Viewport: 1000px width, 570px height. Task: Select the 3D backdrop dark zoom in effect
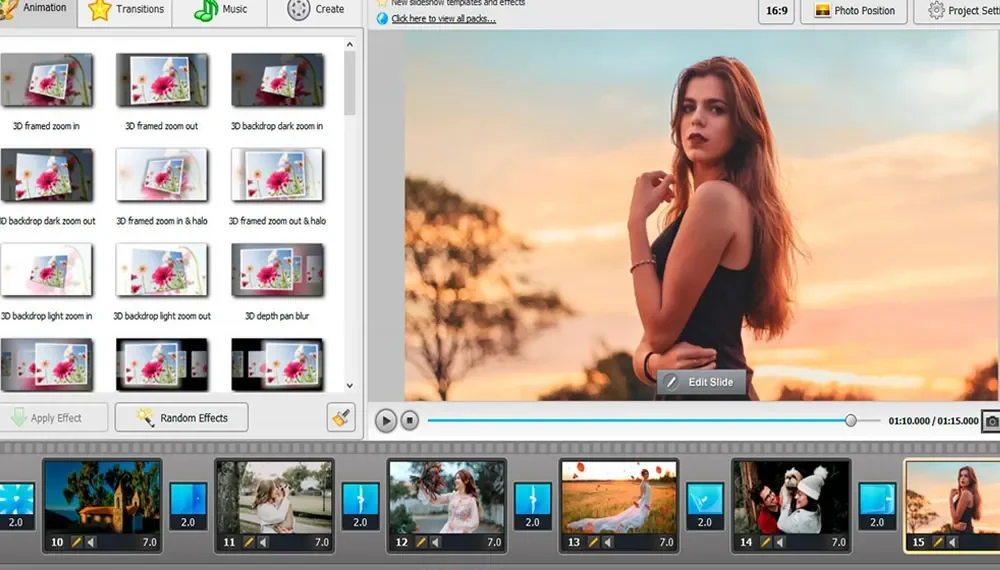(277, 80)
